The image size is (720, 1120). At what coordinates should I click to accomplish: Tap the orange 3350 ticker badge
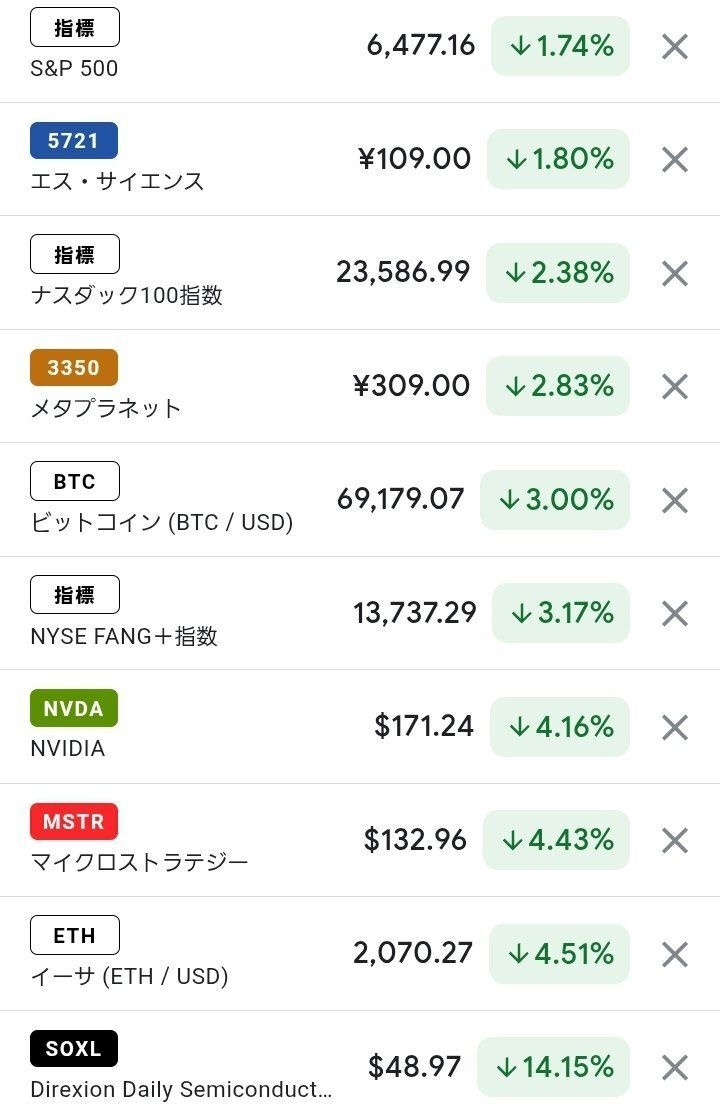coord(74,367)
